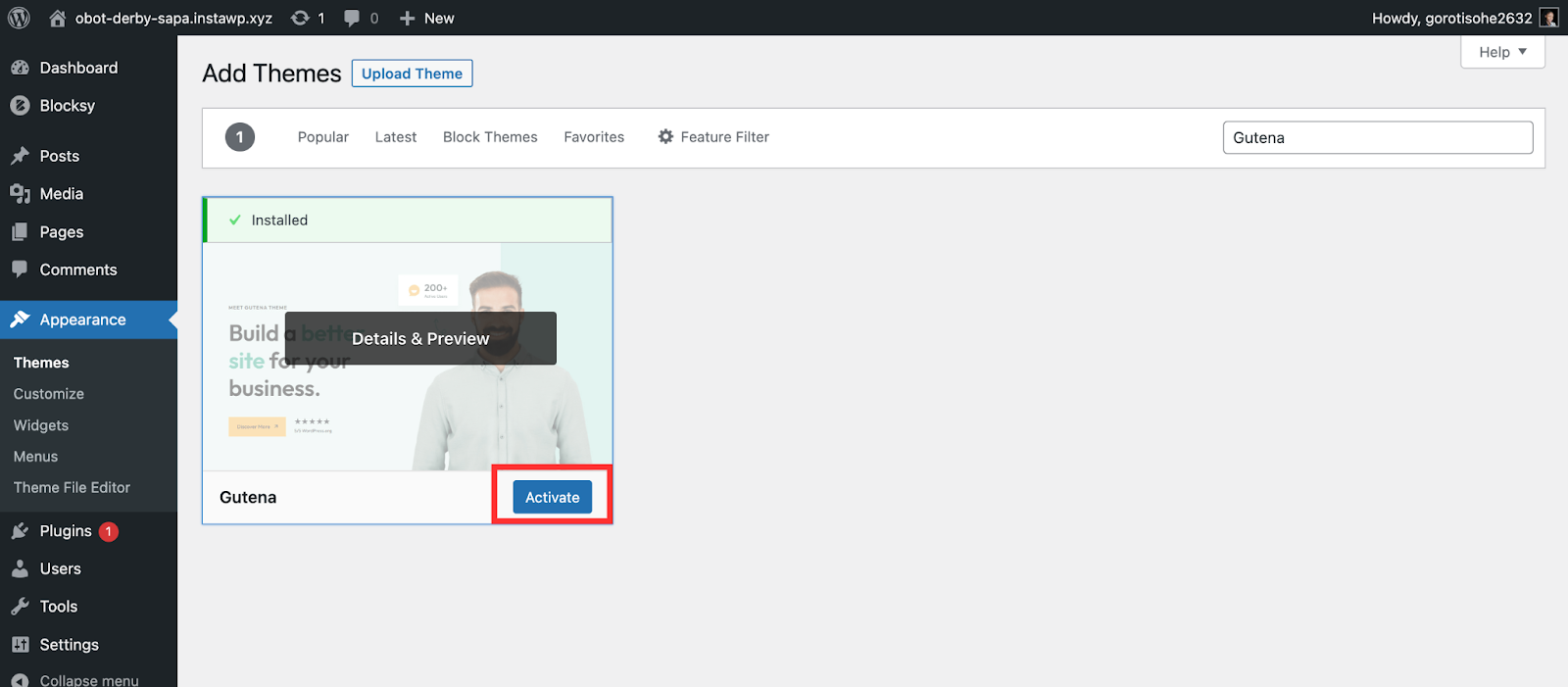Focus the theme search field containing Gutena
Screen dimensions: 1568x687
pyautogui.click(x=1378, y=137)
